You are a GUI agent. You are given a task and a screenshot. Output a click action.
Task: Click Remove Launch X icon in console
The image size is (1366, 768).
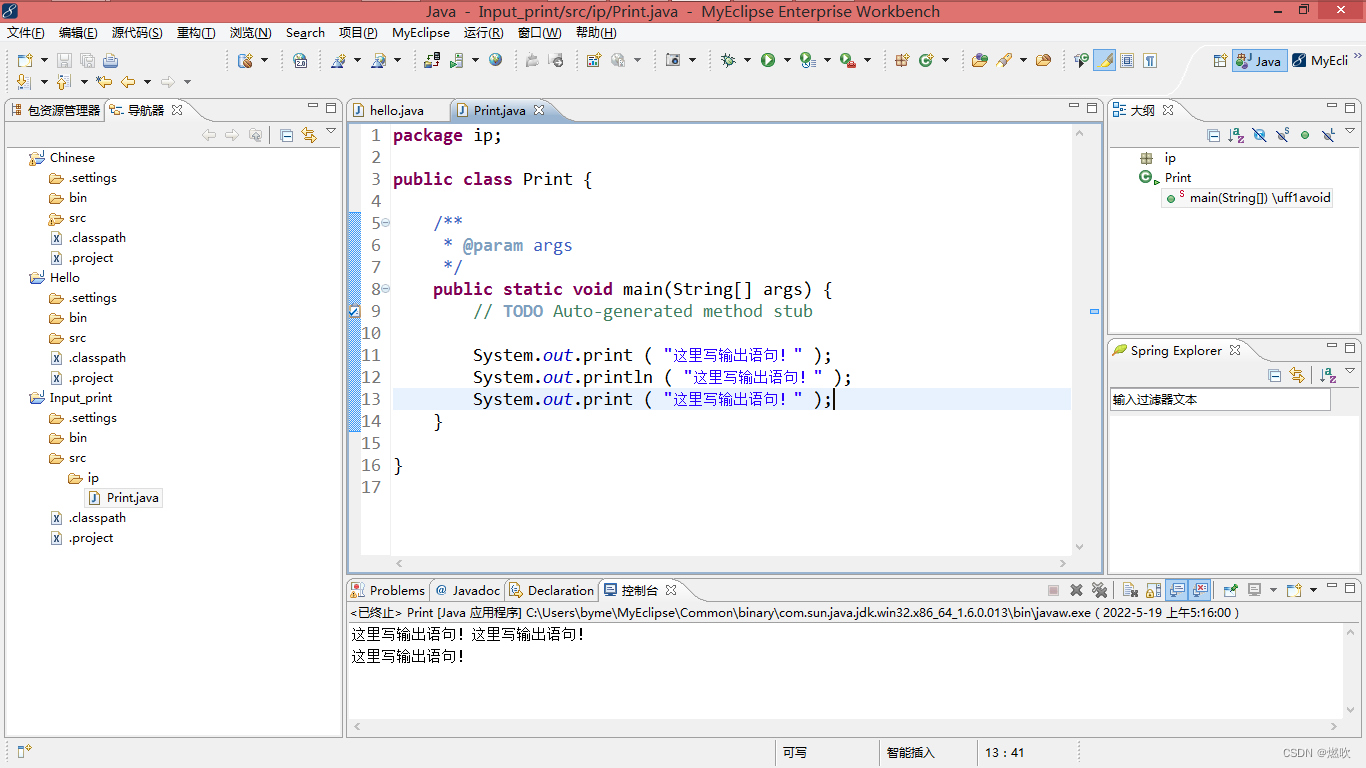tap(1076, 590)
